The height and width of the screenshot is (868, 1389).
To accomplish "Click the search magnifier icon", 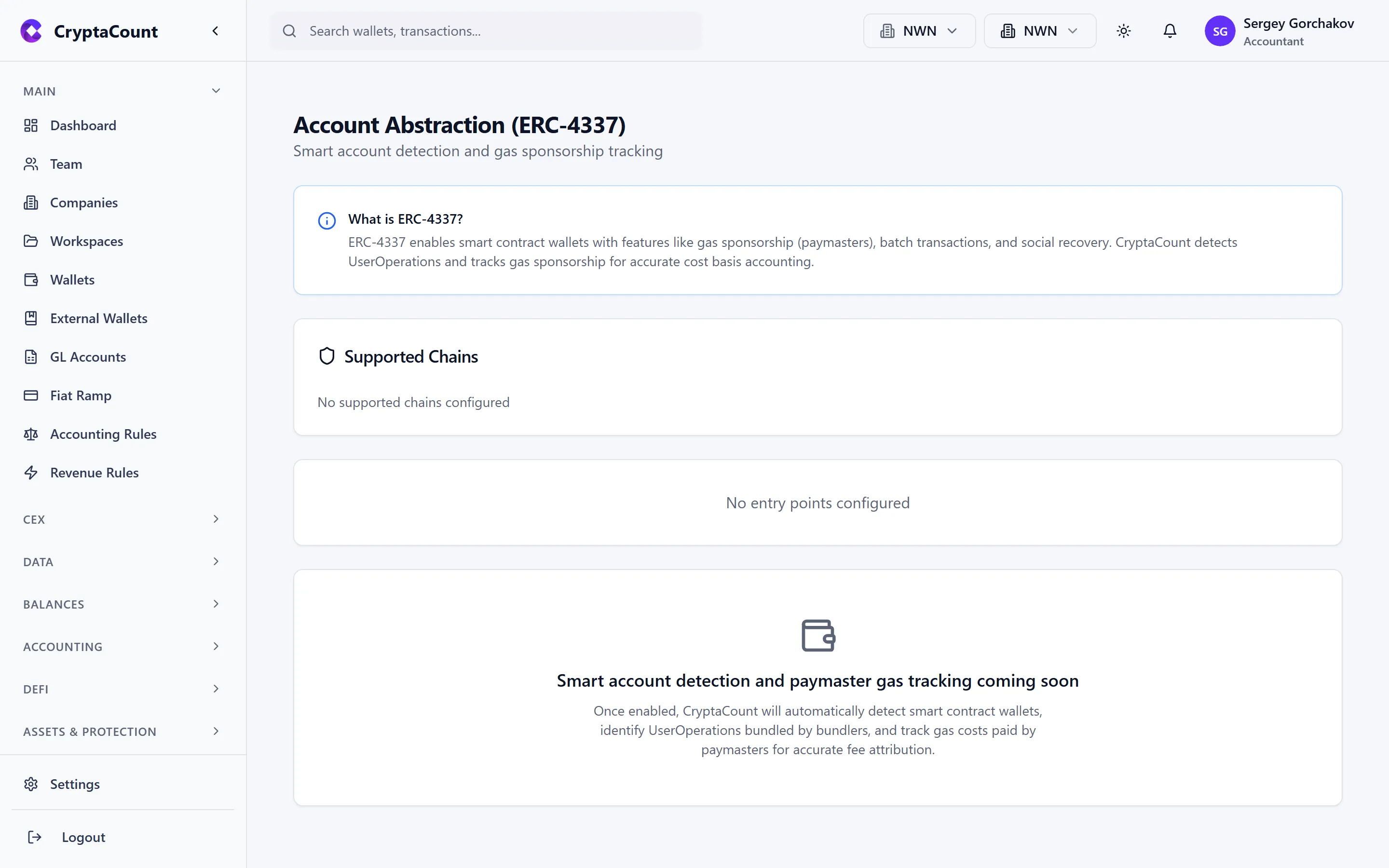I will pyautogui.click(x=290, y=31).
